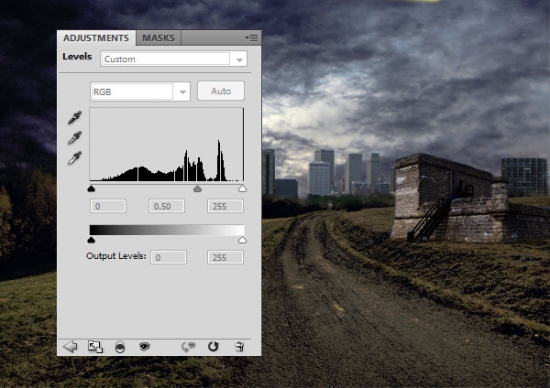
Task: Open the Levels preset Custom dropdown
Action: click(174, 59)
